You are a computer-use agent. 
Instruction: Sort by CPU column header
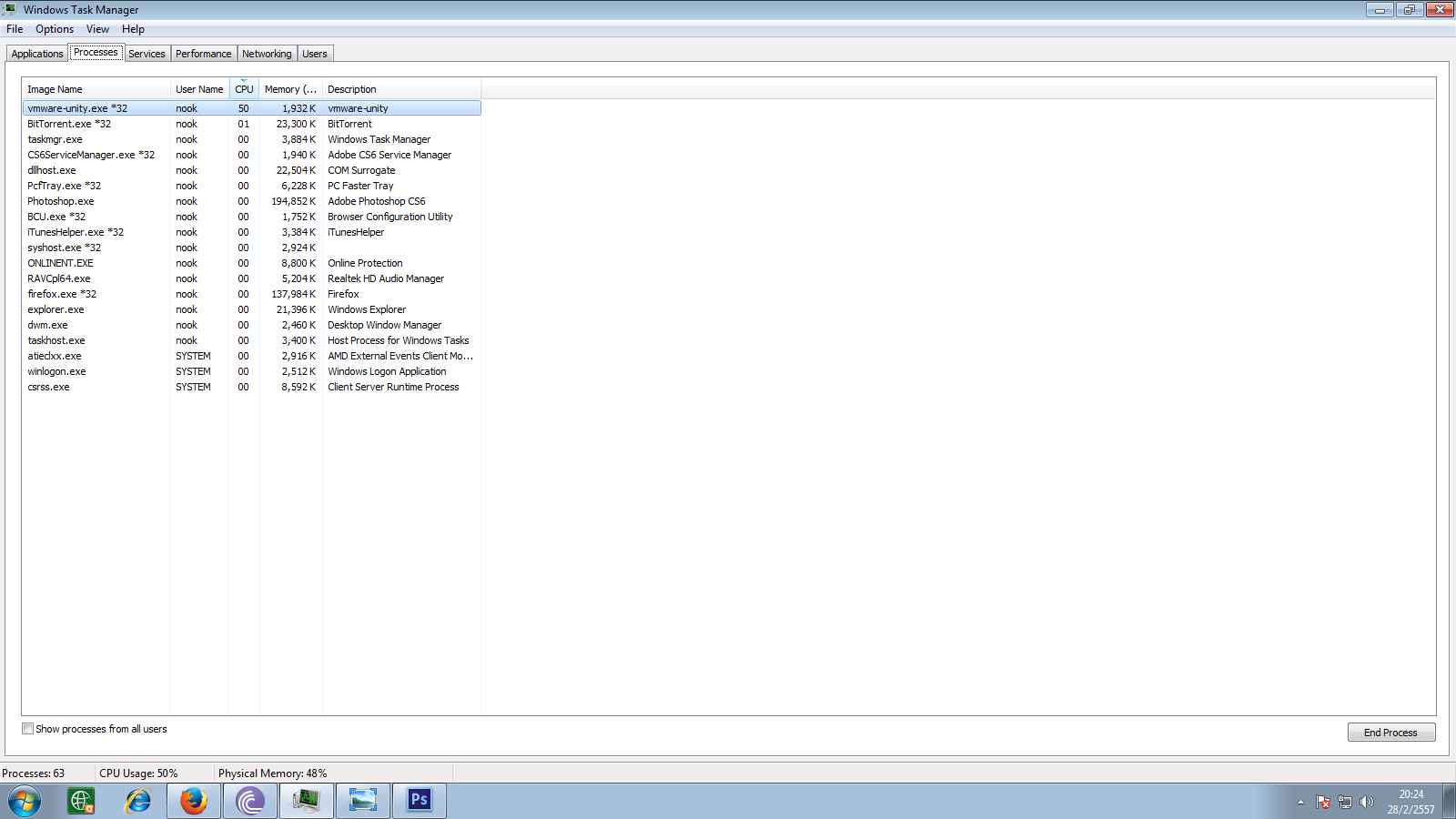point(244,89)
